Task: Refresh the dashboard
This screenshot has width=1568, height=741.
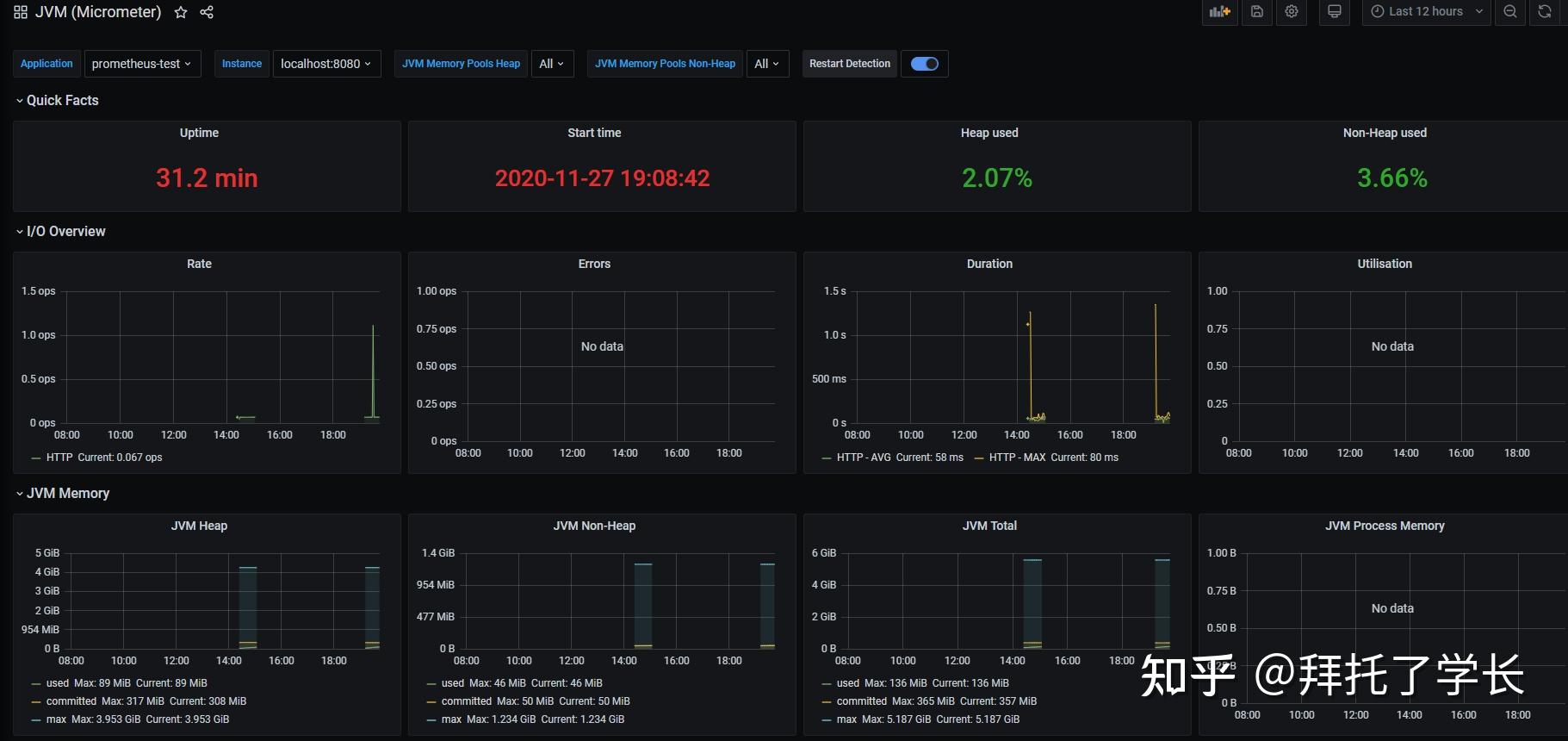Action: 1545,12
